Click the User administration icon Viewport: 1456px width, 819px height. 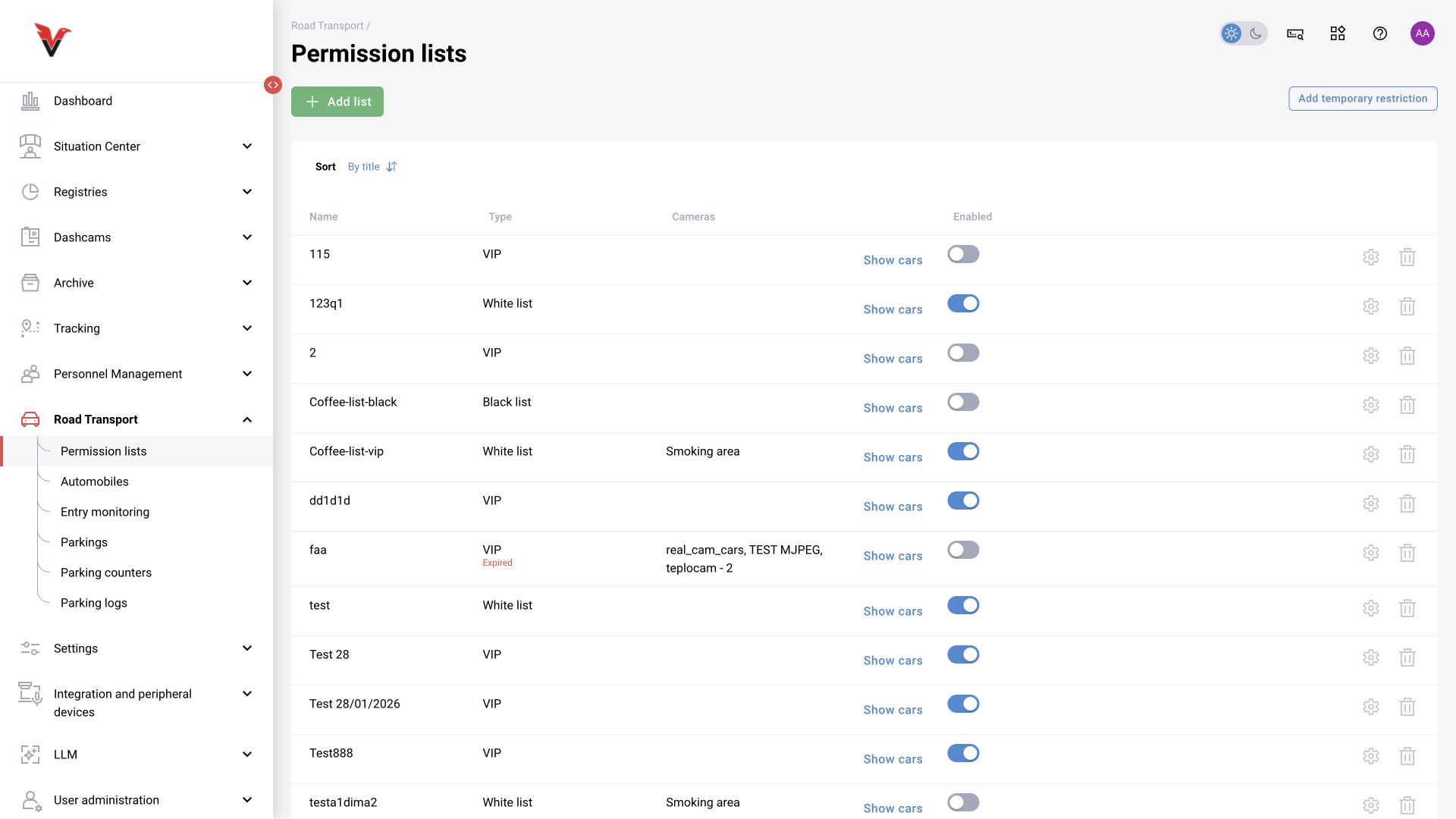(x=31, y=801)
